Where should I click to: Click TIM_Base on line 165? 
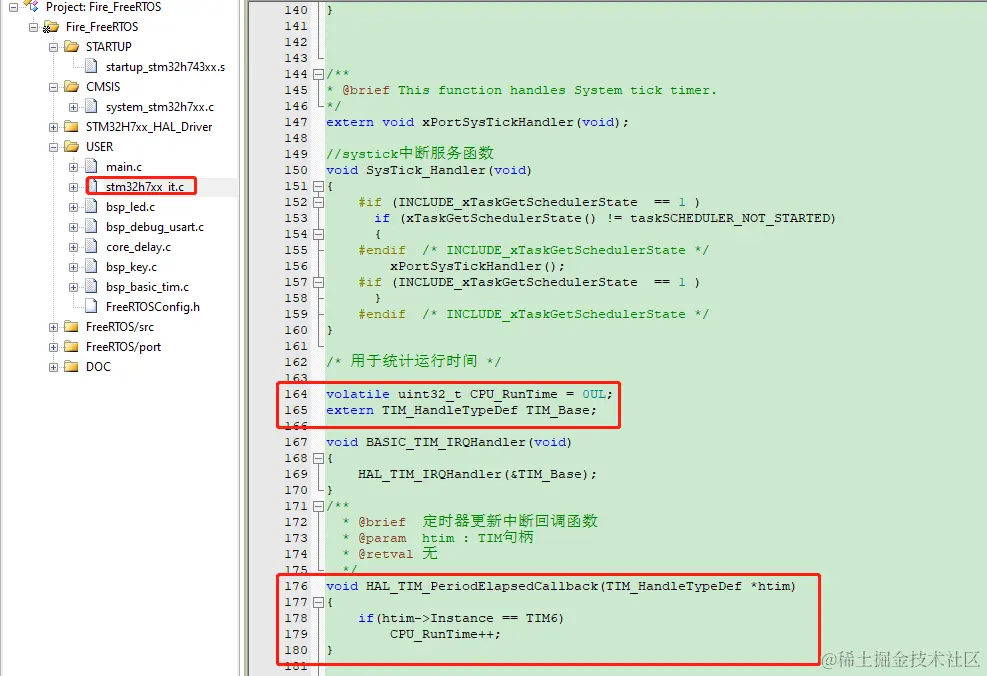click(x=558, y=410)
